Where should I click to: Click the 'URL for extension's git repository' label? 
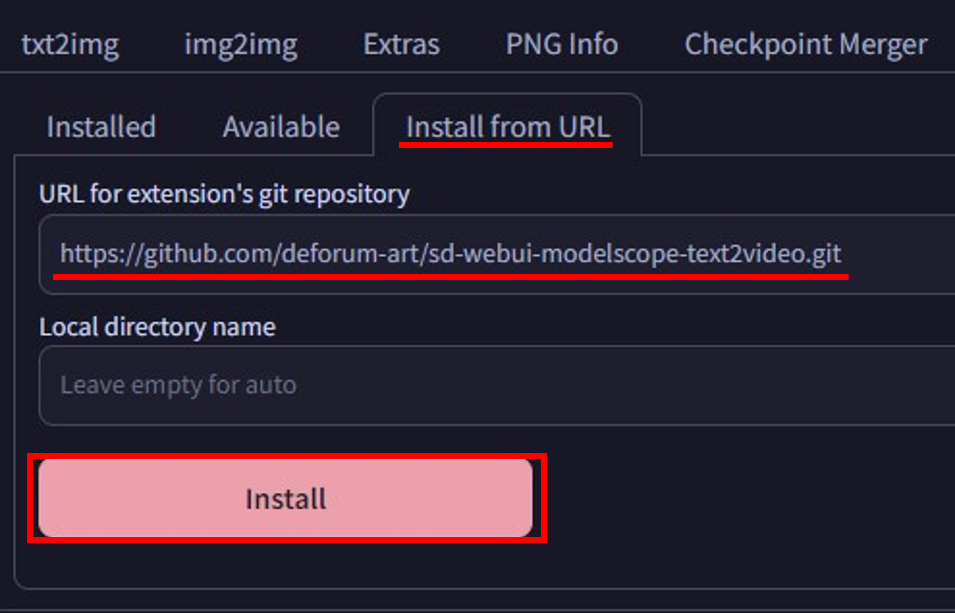click(224, 194)
